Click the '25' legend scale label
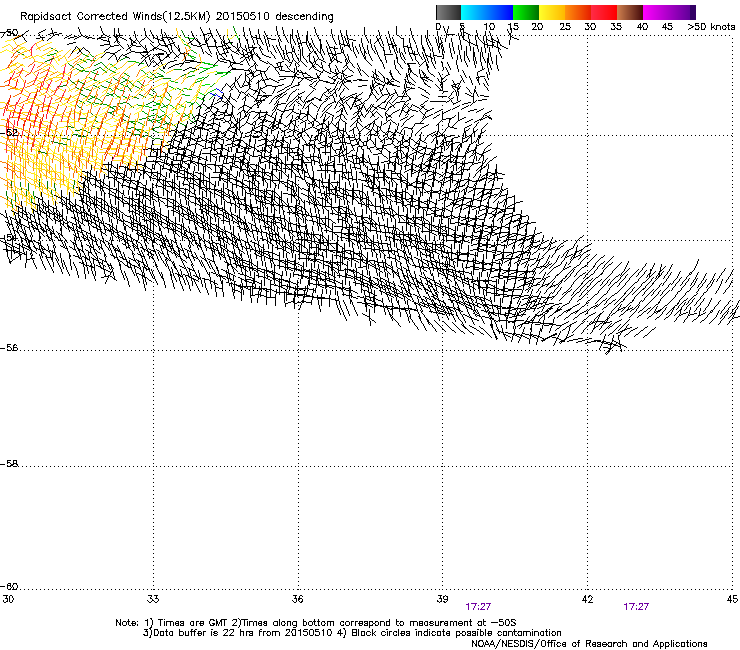The image size is (740, 650). coord(565,26)
